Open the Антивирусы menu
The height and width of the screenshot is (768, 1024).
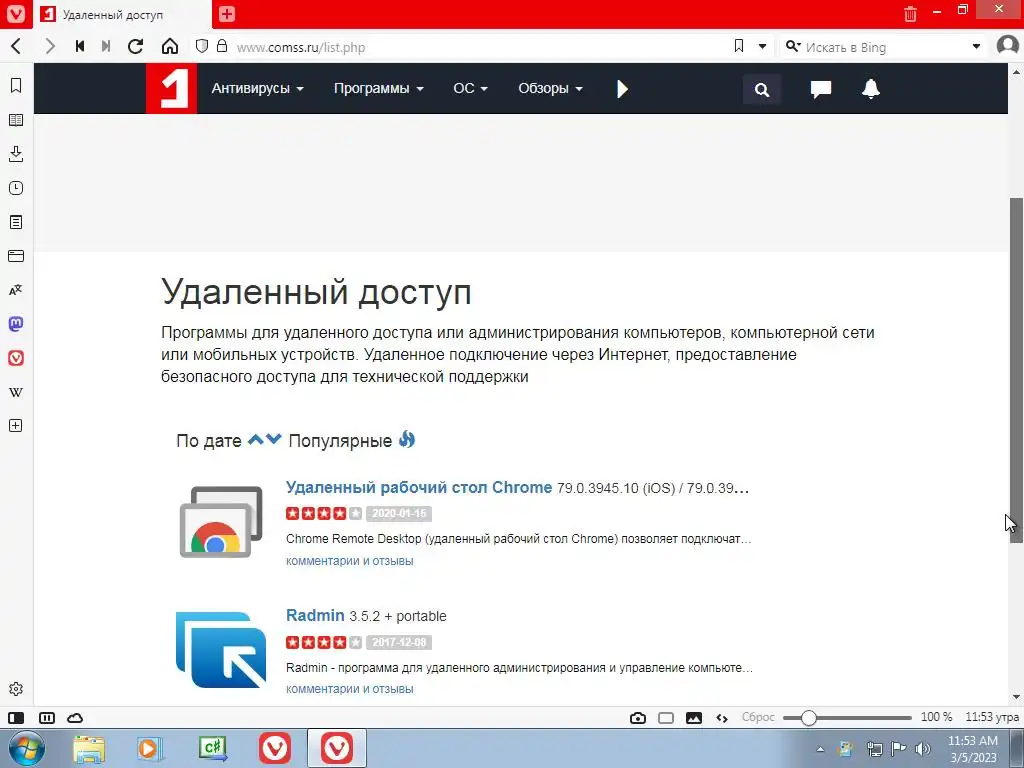tap(257, 88)
